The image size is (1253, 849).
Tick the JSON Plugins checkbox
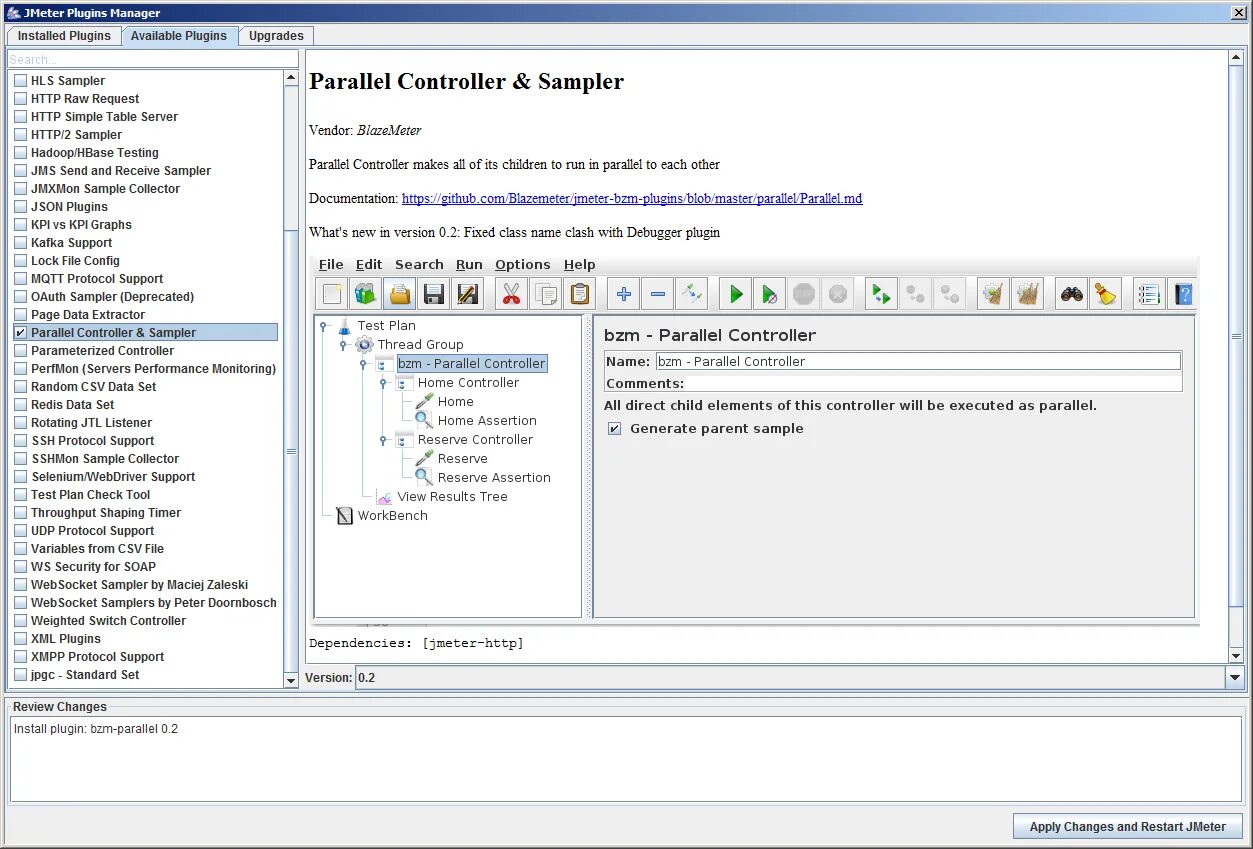point(20,207)
